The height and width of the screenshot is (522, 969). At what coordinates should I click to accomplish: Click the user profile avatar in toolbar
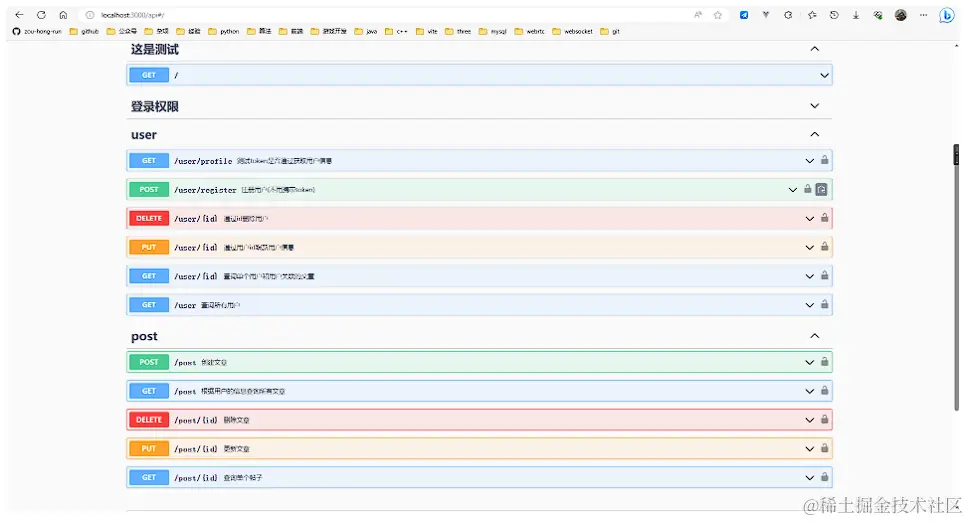pyautogui.click(x=900, y=15)
